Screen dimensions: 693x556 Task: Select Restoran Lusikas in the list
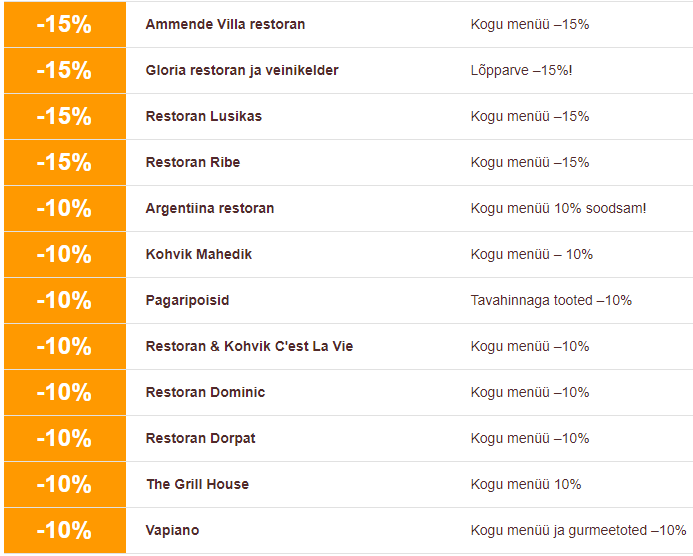203,116
